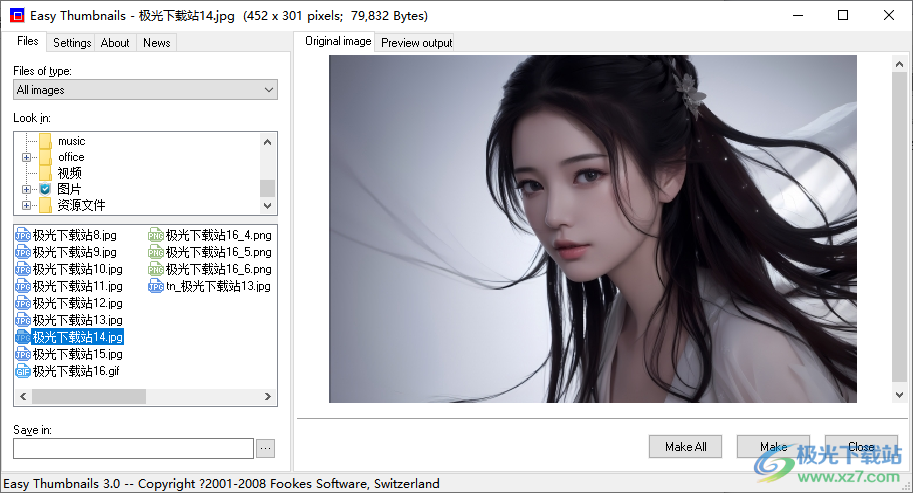Click the JPG icon of 极光下载站12.jpg
The width and height of the screenshot is (913, 493).
pyautogui.click(x=23, y=303)
